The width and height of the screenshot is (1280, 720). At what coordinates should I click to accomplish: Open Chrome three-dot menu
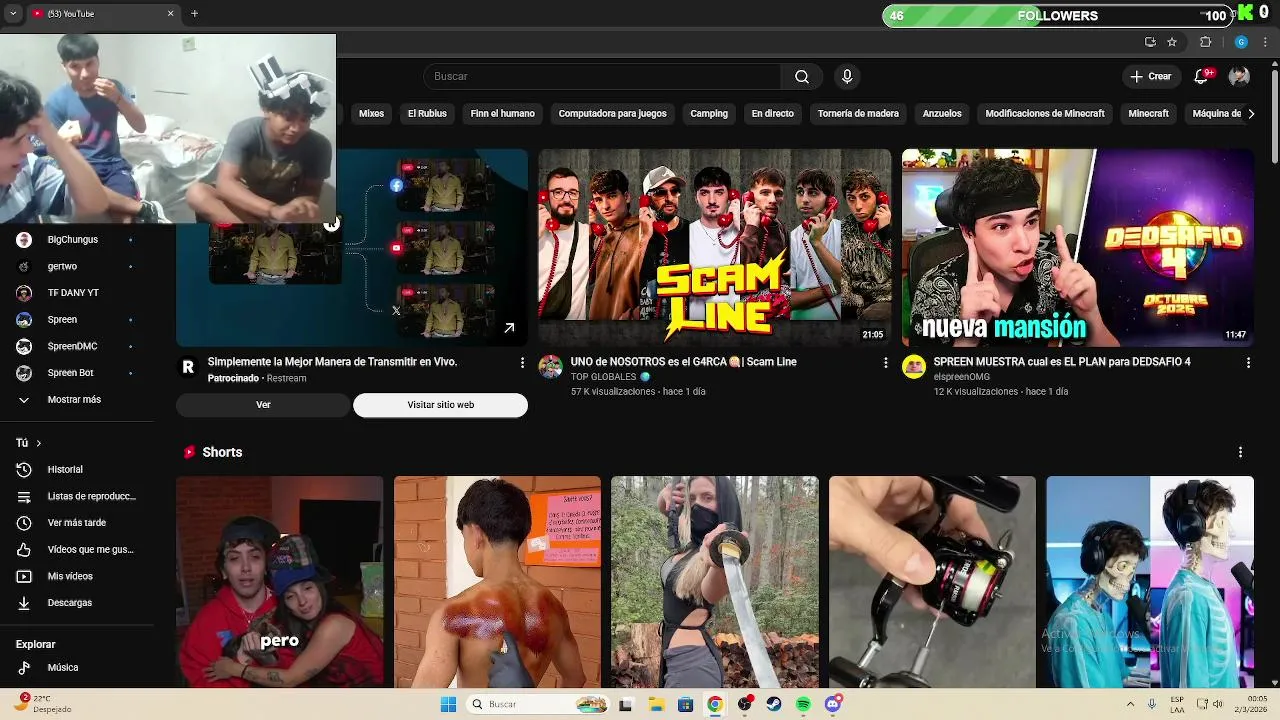coord(1265,42)
